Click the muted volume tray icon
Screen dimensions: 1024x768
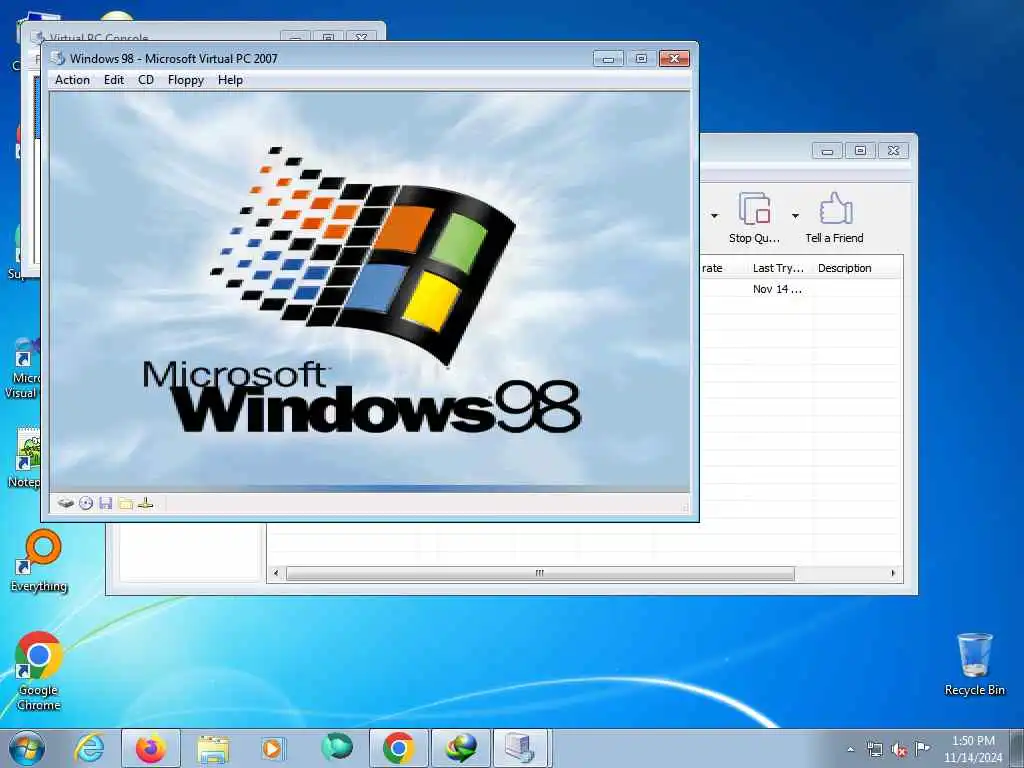899,750
